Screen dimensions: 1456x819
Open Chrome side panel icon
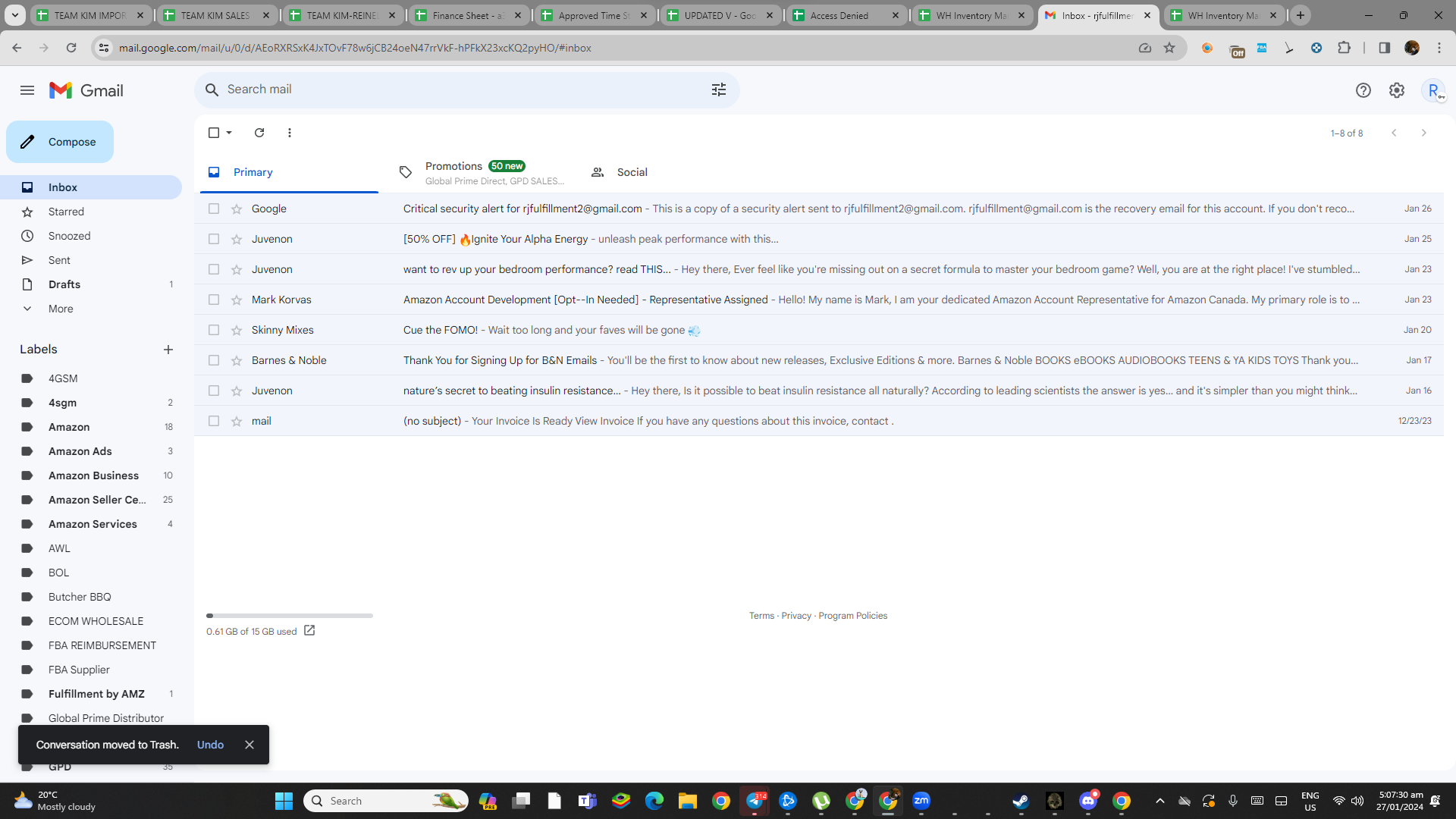coord(1385,48)
